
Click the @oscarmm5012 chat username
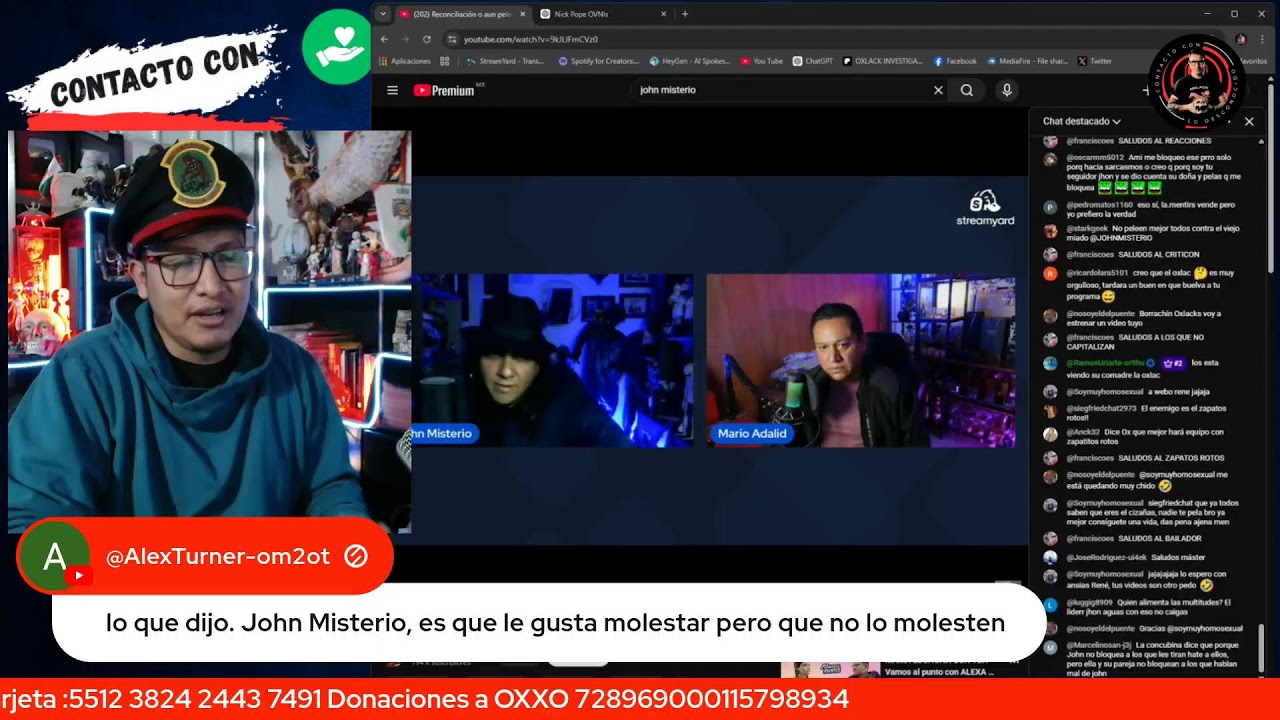(x=1095, y=157)
